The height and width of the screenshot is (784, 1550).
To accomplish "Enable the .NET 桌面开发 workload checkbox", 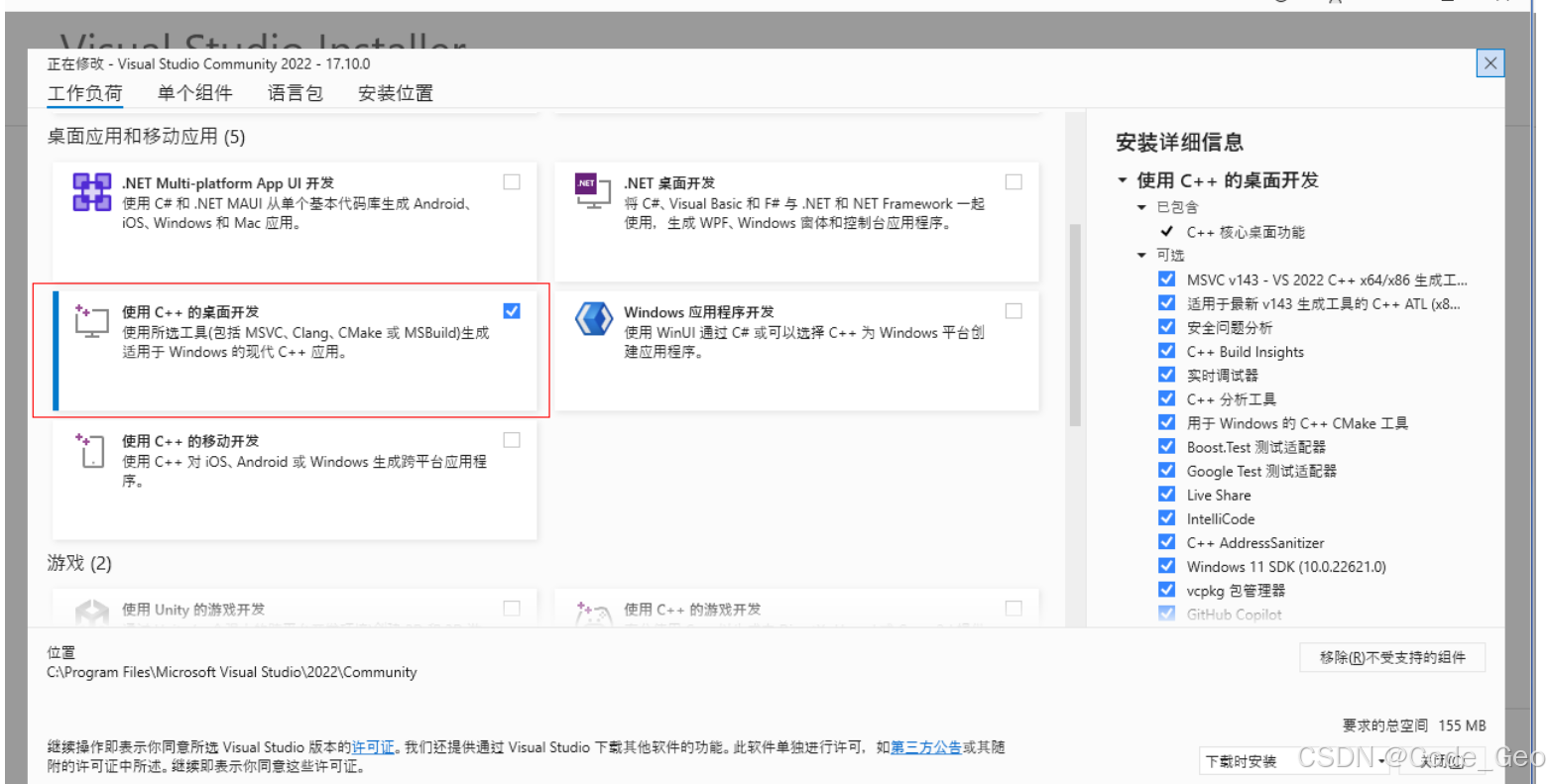I will 1013,181.
